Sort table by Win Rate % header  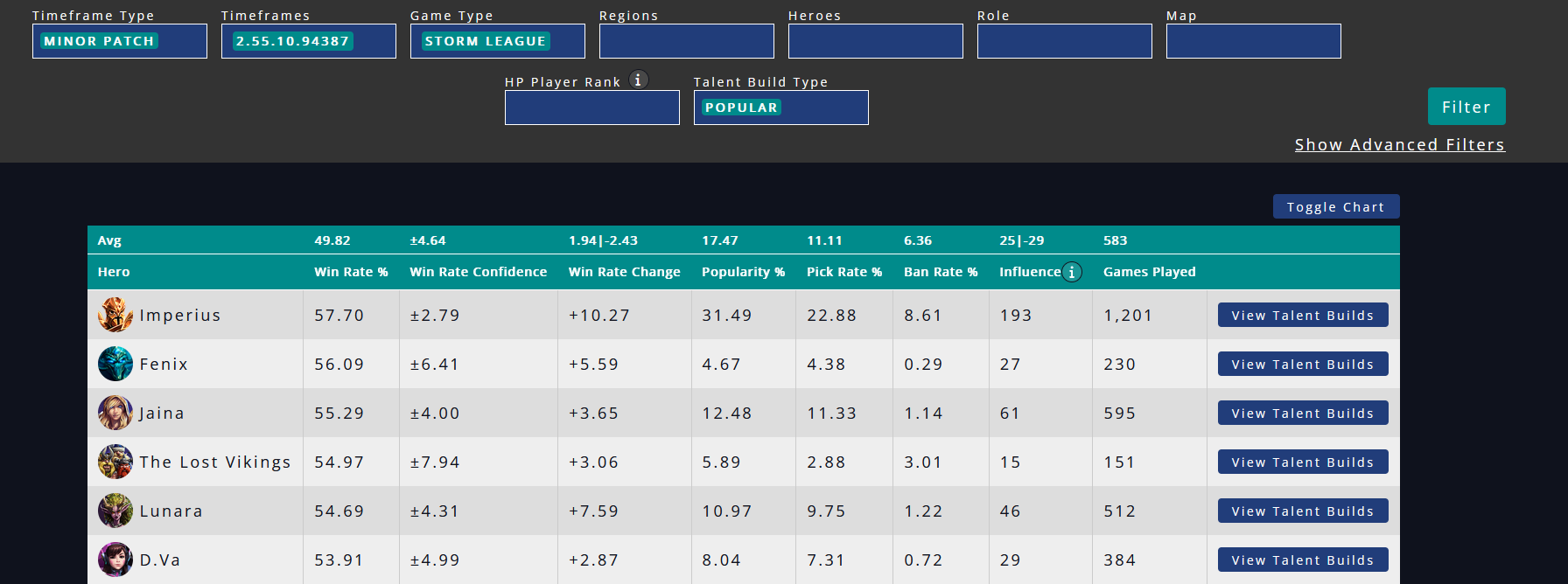tap(351, 272)
